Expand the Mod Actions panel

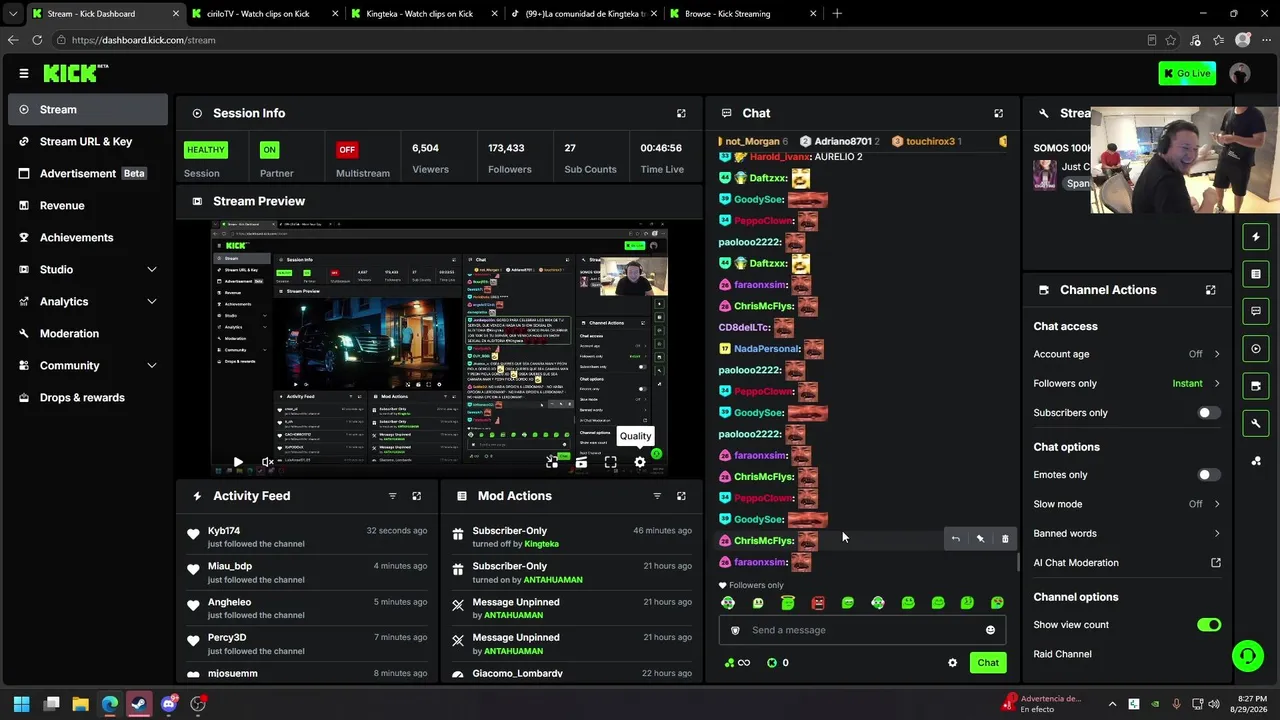(x=681, y=496)
